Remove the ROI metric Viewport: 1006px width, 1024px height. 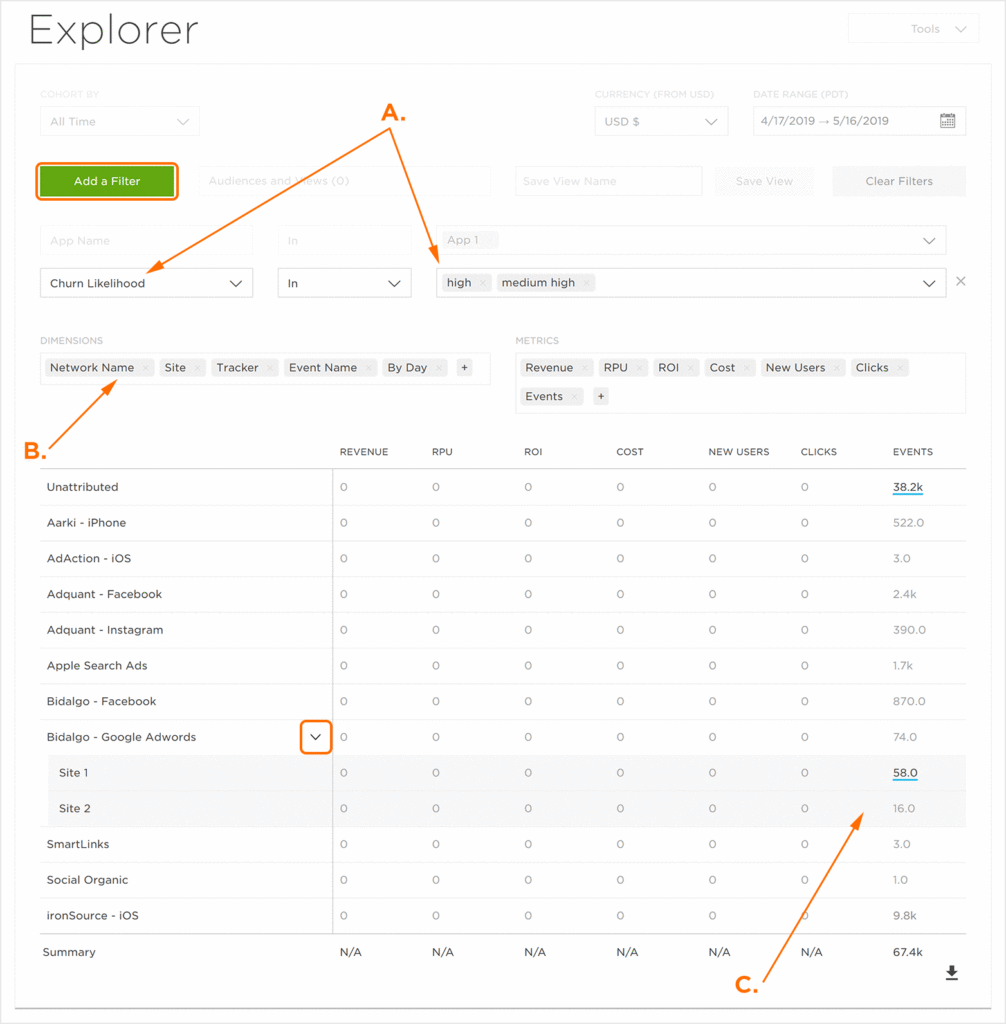pos(690,368)
